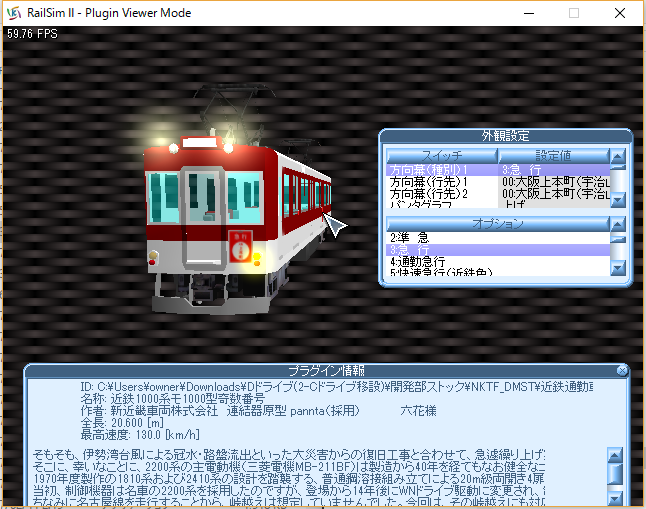Viewport: 646px width, 509px height.
Task: Click the up arrow of the オプション list scrollbar
Action: 618,224
